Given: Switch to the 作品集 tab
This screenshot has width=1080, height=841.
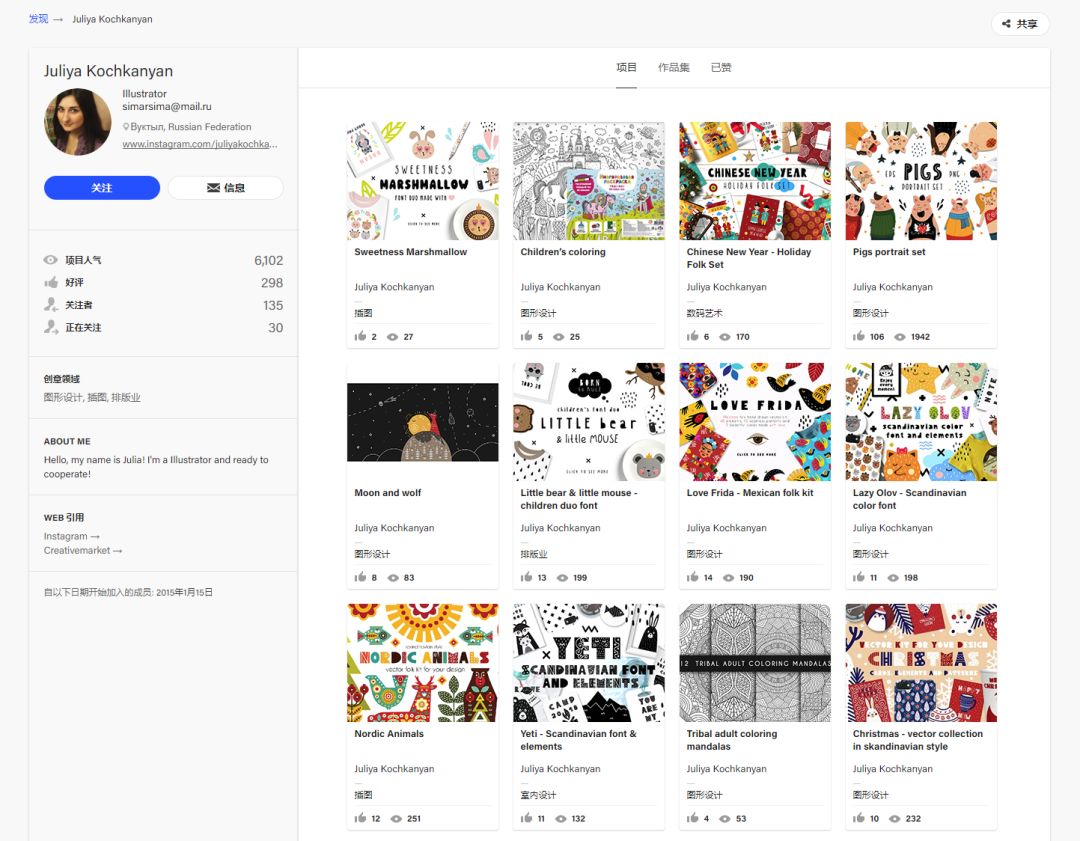Looking at the screenshot, I should click(673, 68).
